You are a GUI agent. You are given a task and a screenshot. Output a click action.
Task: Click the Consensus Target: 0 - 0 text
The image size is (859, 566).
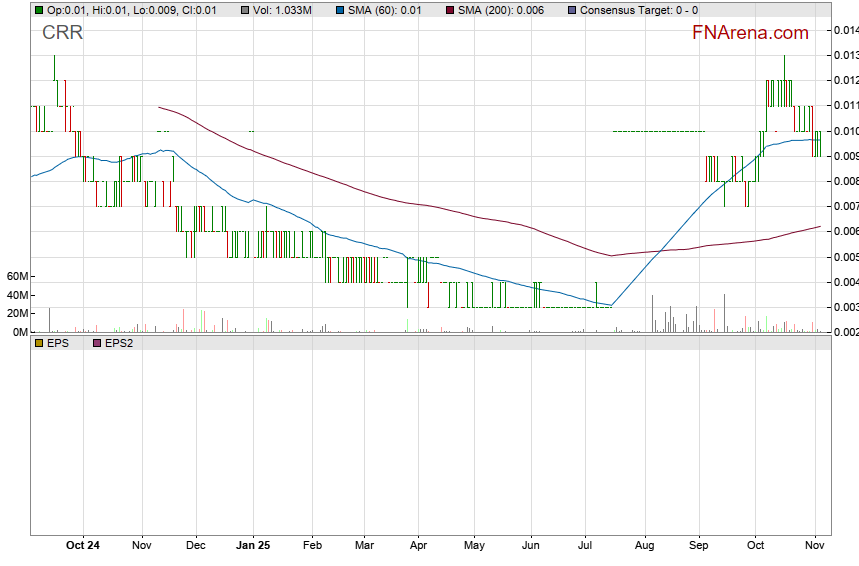pos(638,10)
